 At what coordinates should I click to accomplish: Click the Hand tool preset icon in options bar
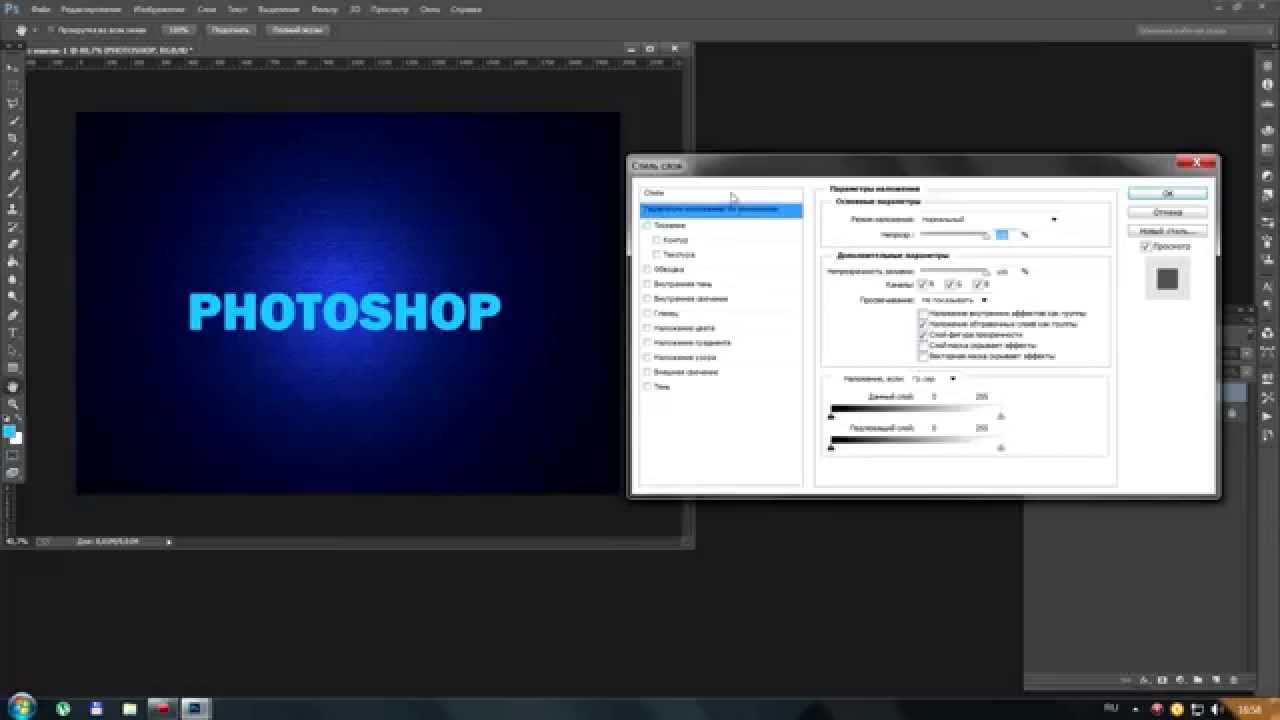pyautogui.click(x=20, y=30)
